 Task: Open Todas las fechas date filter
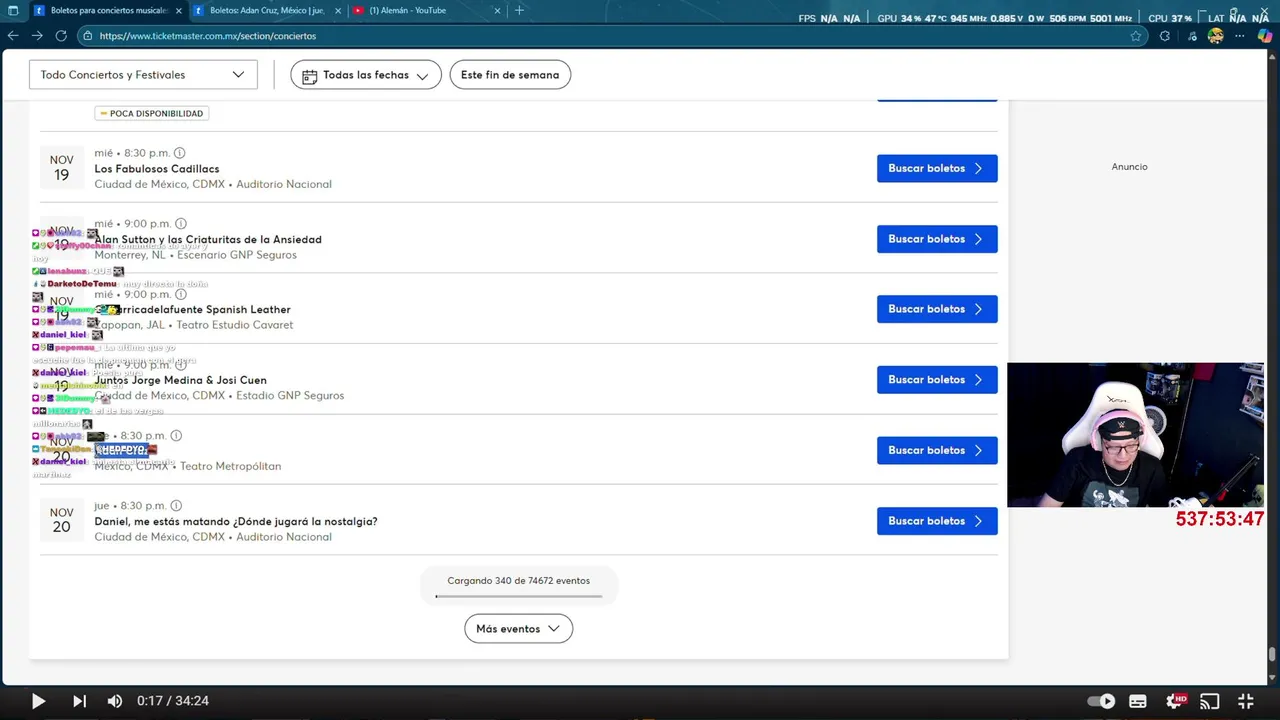point(366,75)
